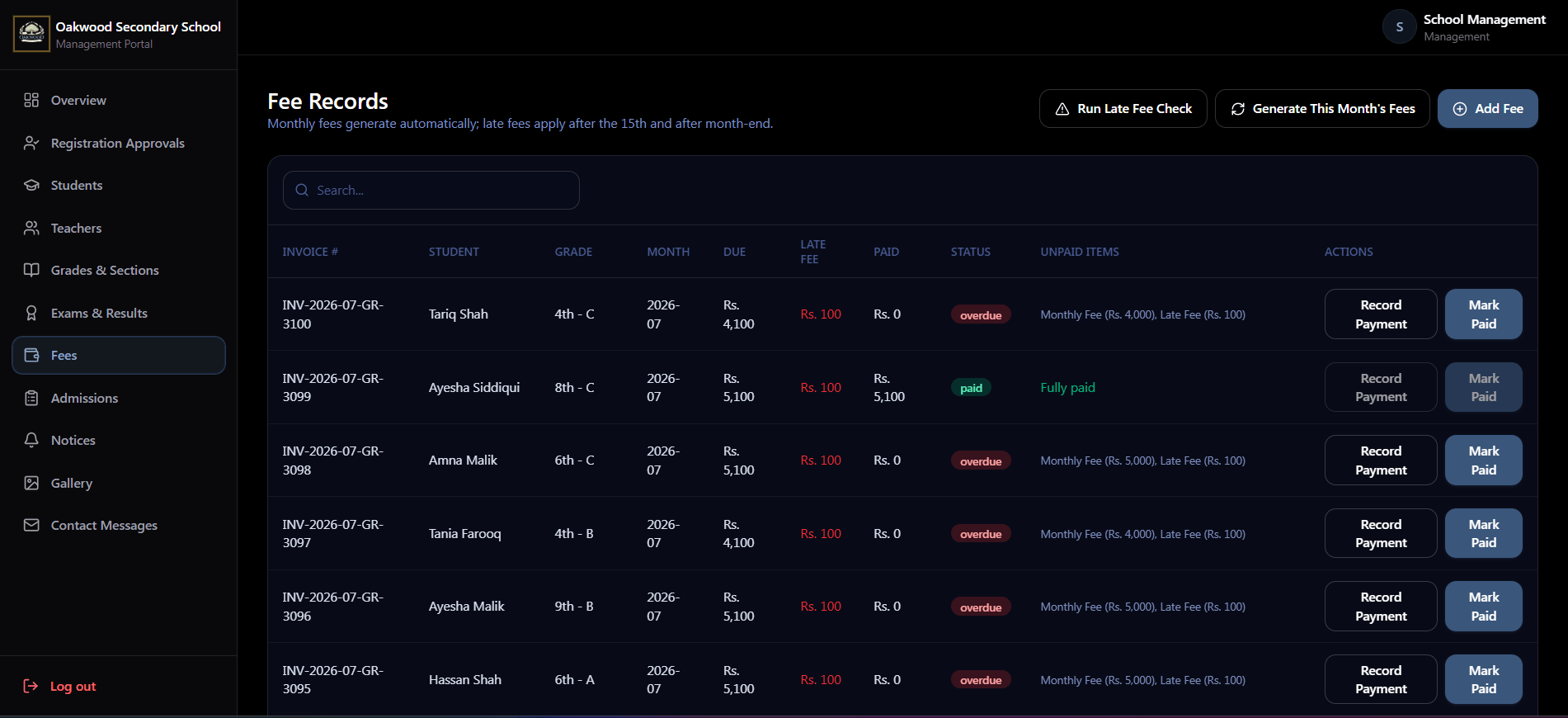Click the Gallery image icon
Screen dimensions: 1568x718
point(31,483)
